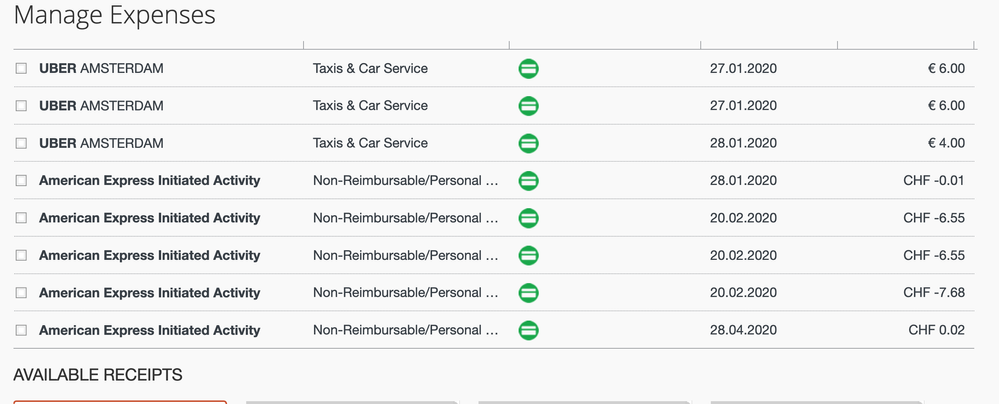Click the € 4.00 amount
999x404 pixels.
946,143
